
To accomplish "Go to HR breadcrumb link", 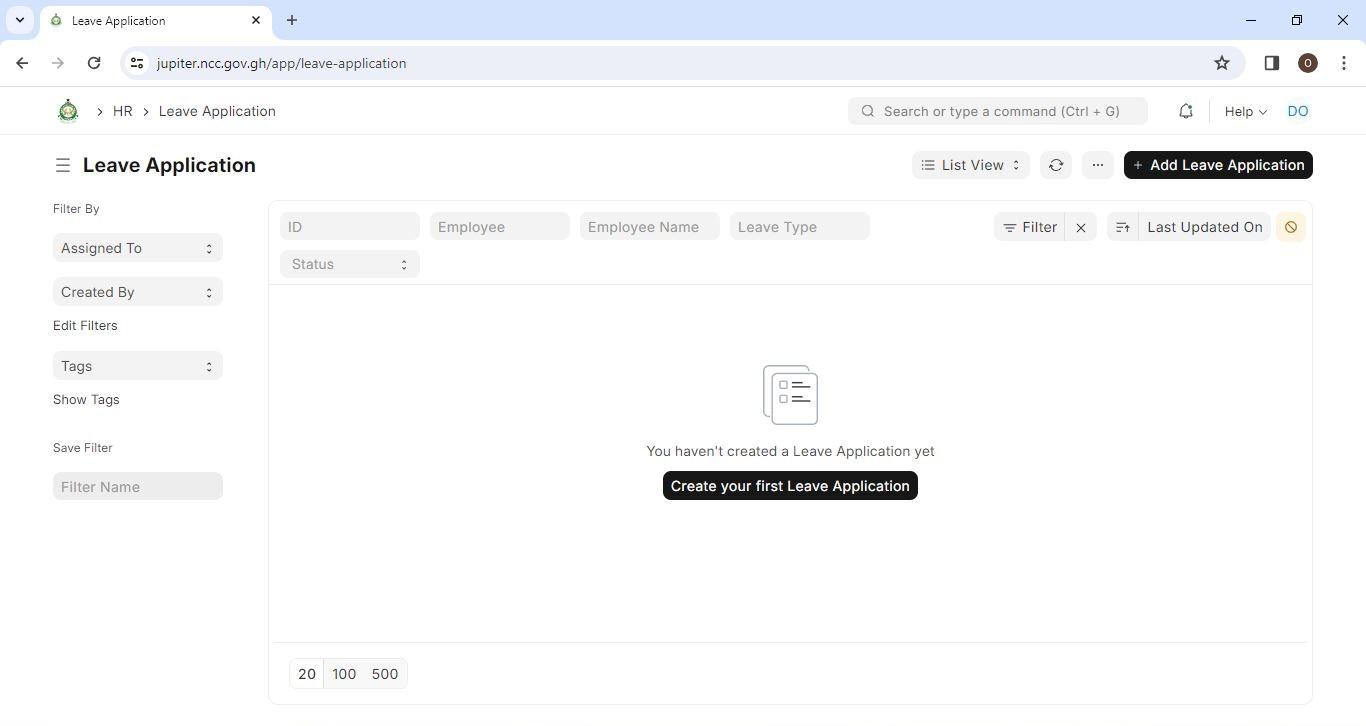I will point(122,111).
